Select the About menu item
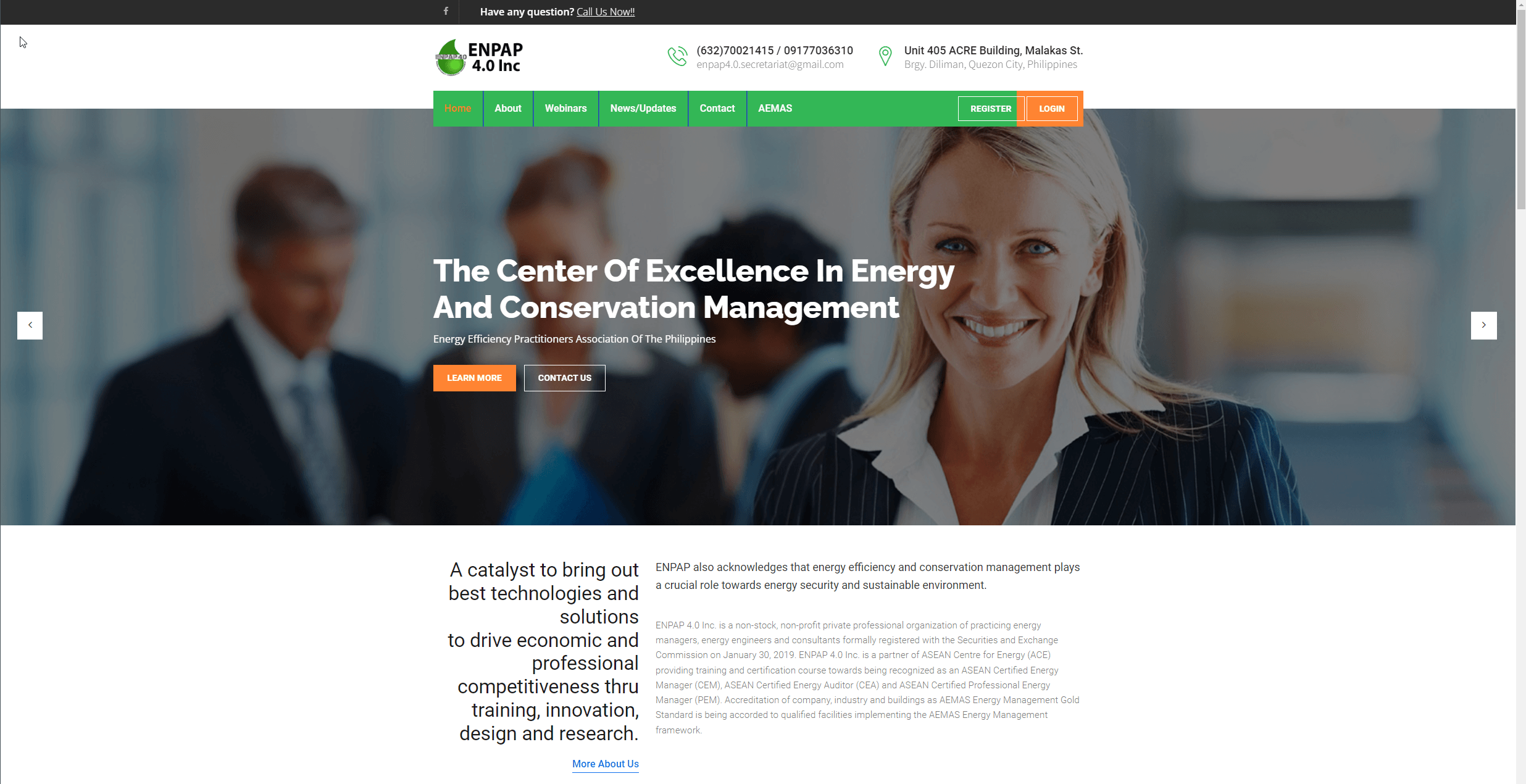This screenshot has width=1526, height=784. coord(507,108)
